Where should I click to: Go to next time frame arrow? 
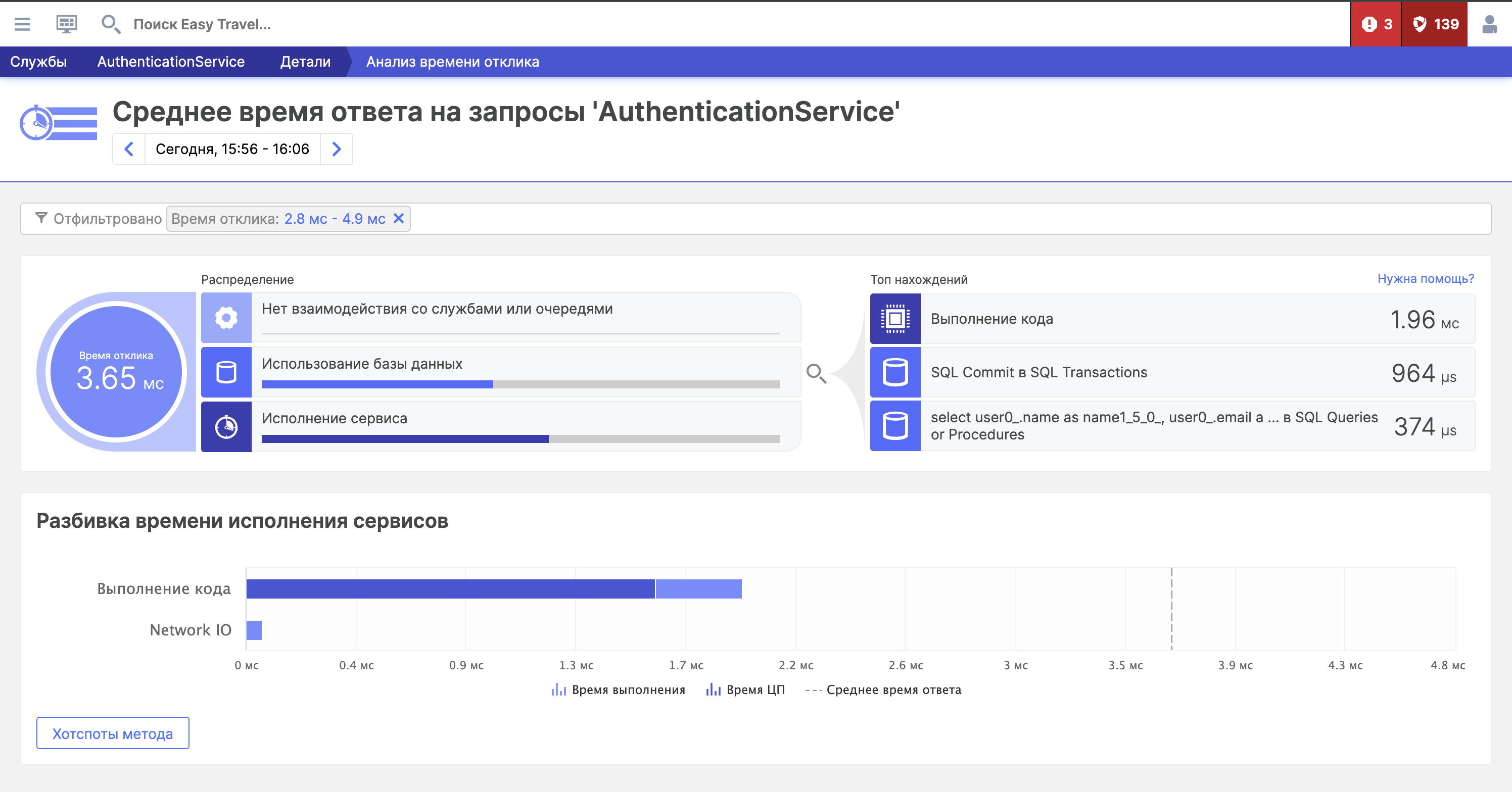337,149
